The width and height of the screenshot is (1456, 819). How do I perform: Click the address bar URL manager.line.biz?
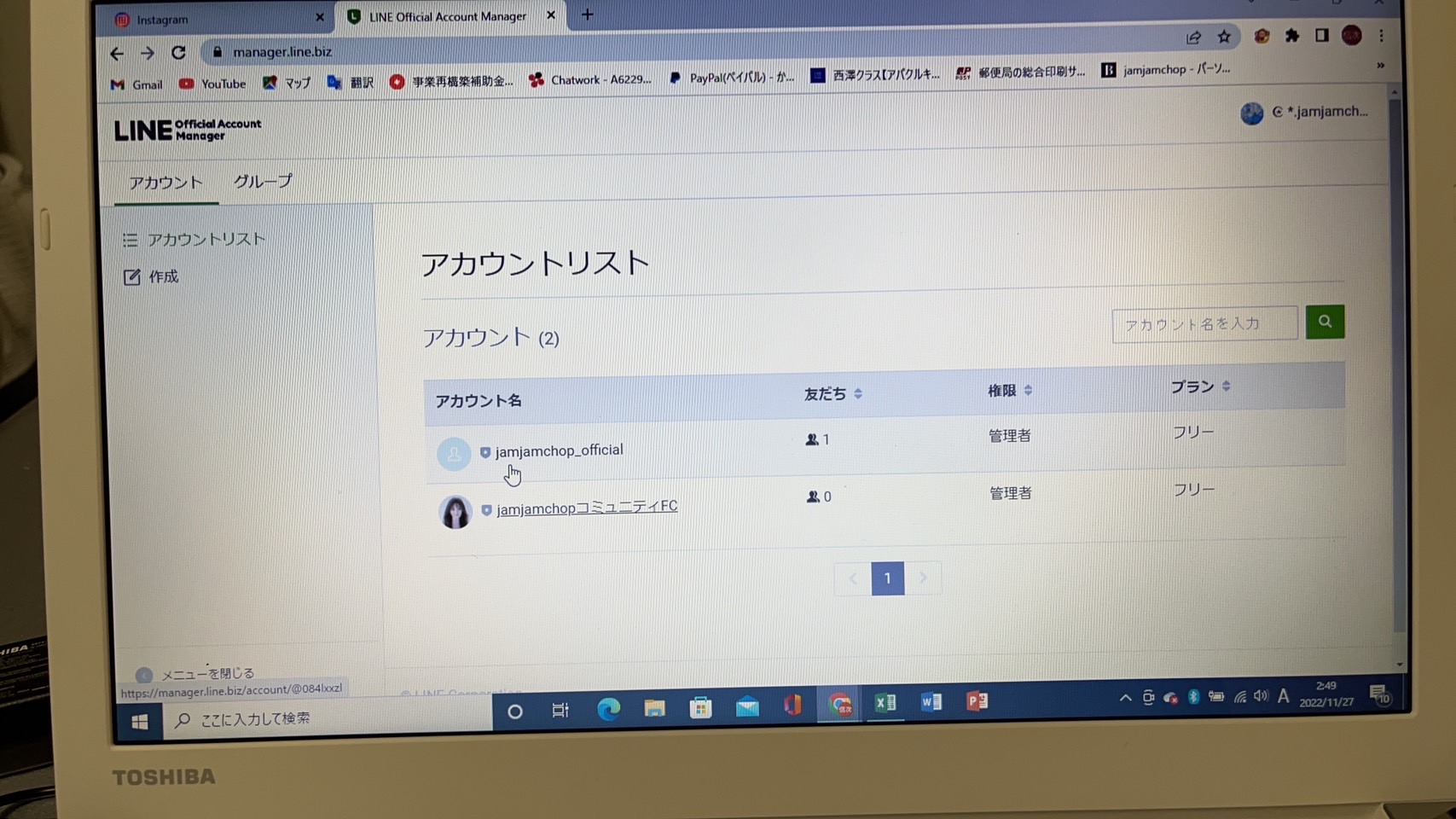282,52
